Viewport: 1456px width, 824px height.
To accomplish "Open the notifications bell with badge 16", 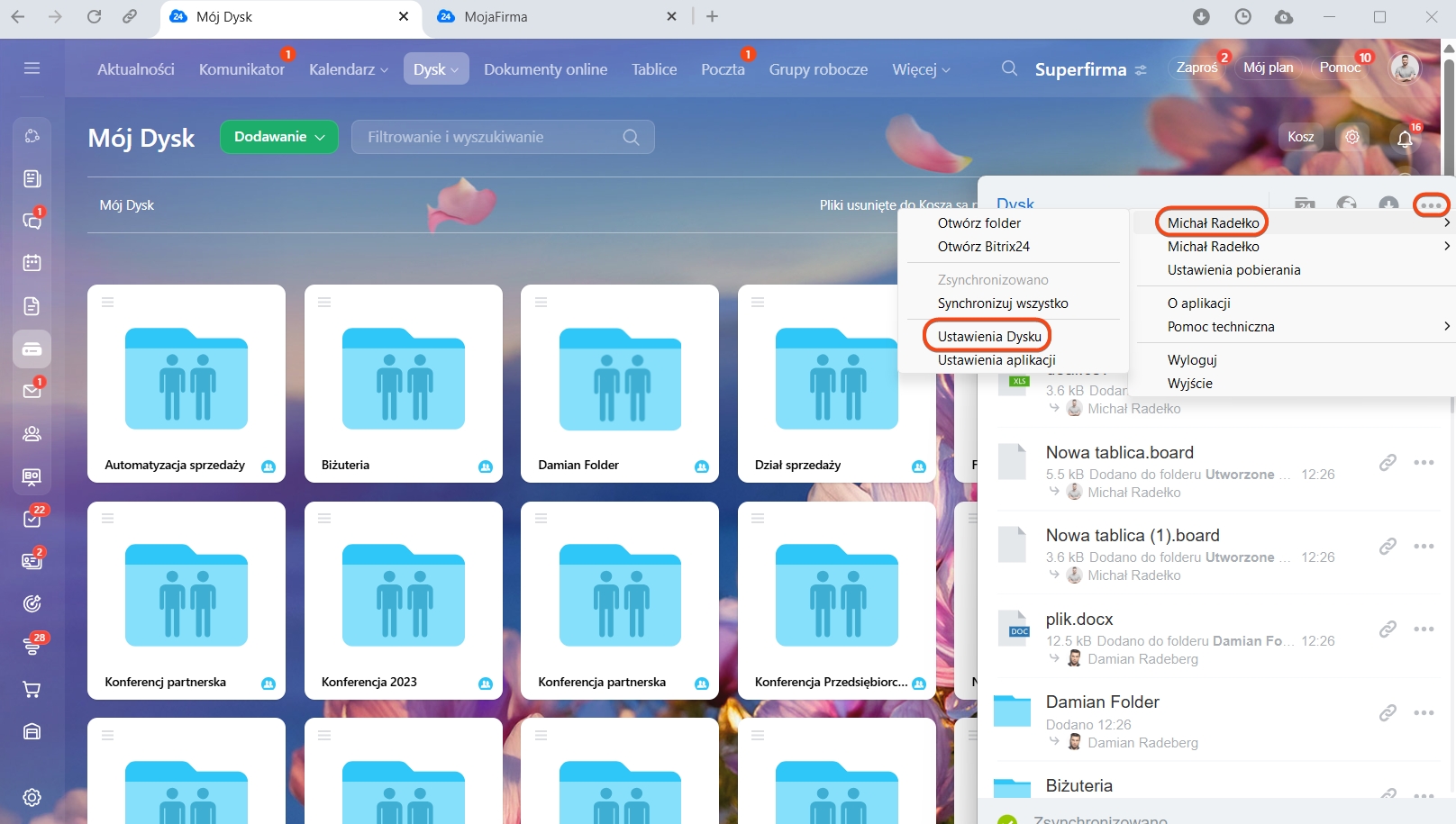I will (1405, 138).
